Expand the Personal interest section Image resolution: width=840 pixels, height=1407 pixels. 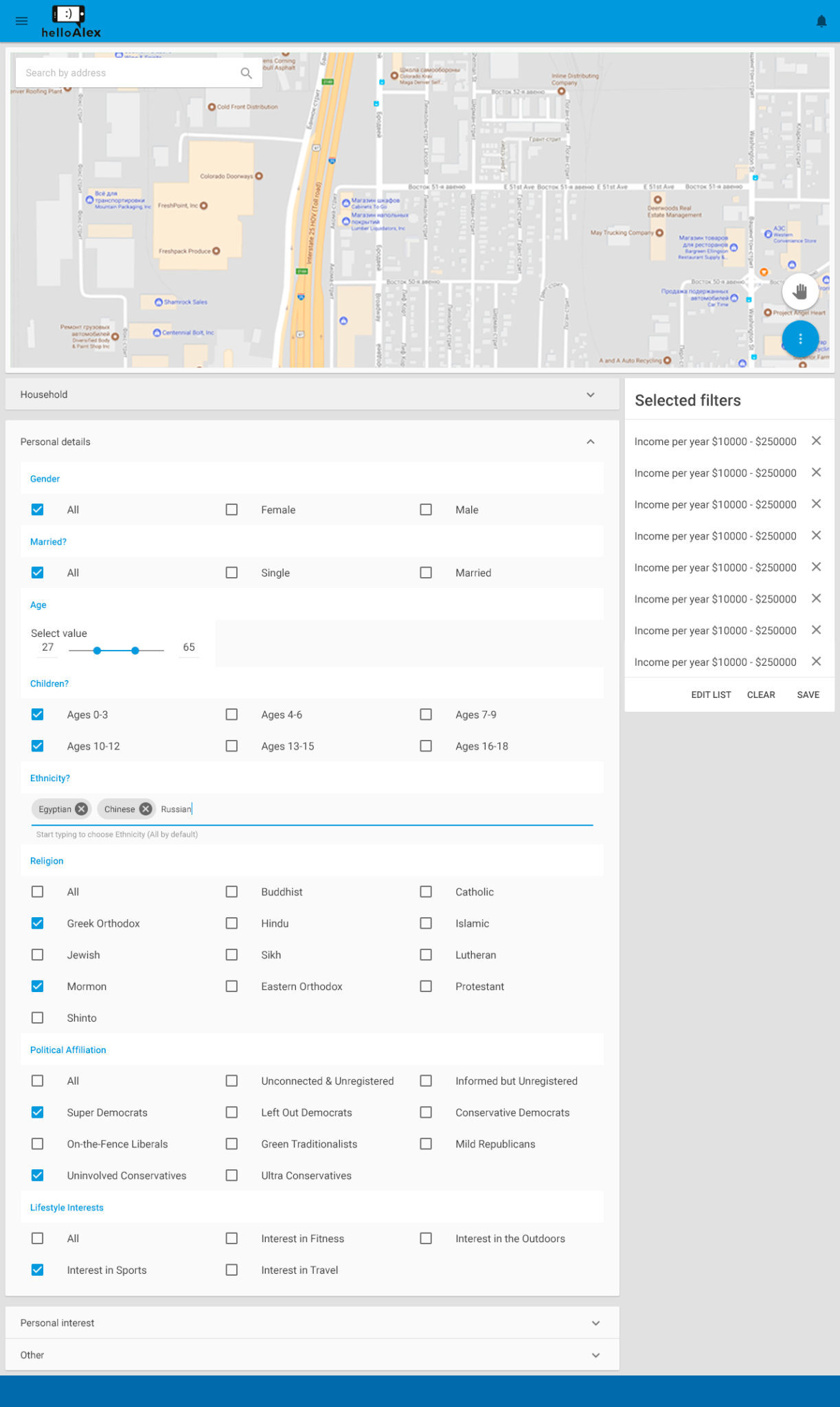[595, 1322]
